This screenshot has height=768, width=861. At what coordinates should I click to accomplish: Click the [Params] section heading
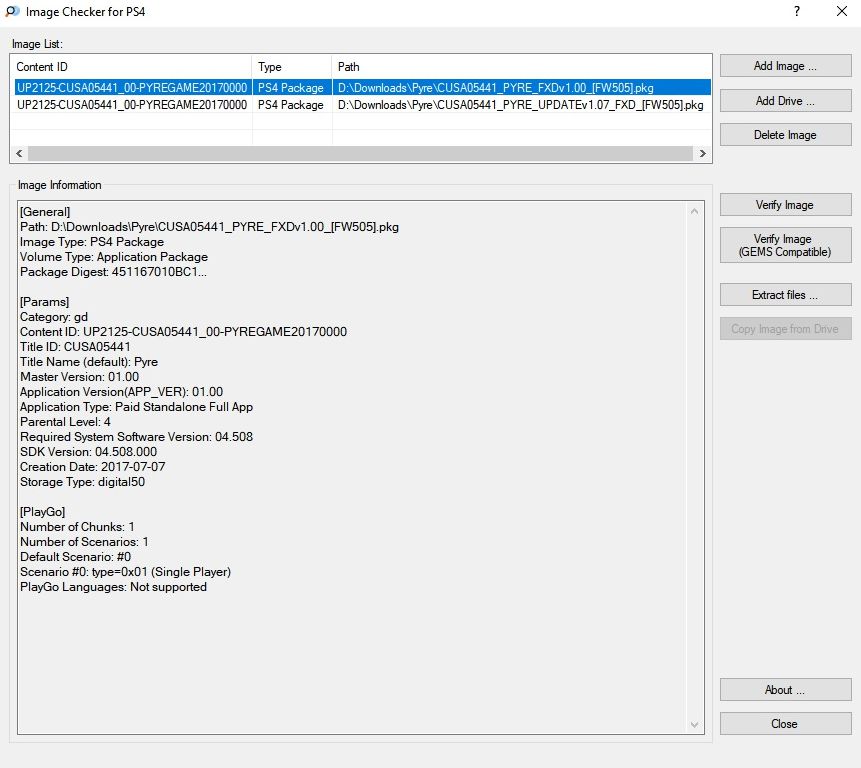44,302
